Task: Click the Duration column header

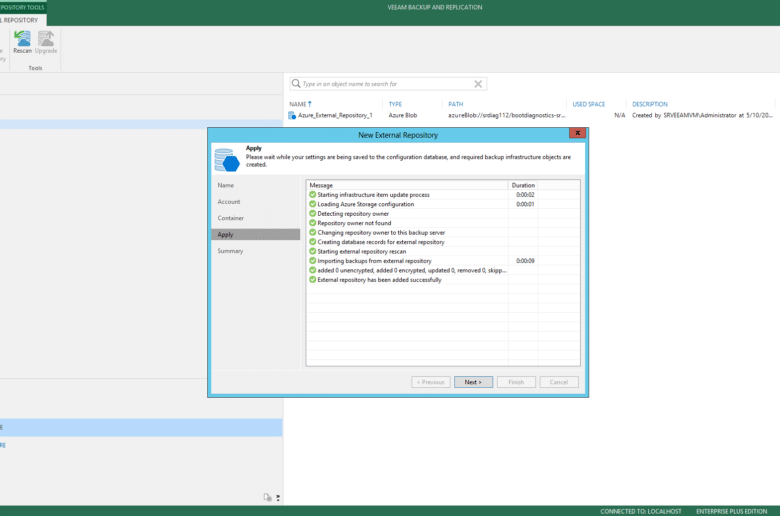Action: tap(523, 185)
